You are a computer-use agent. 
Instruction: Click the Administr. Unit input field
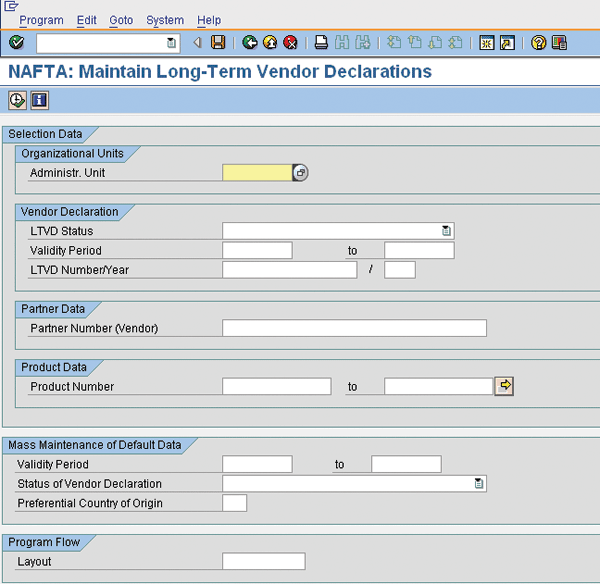pos(257,173)
